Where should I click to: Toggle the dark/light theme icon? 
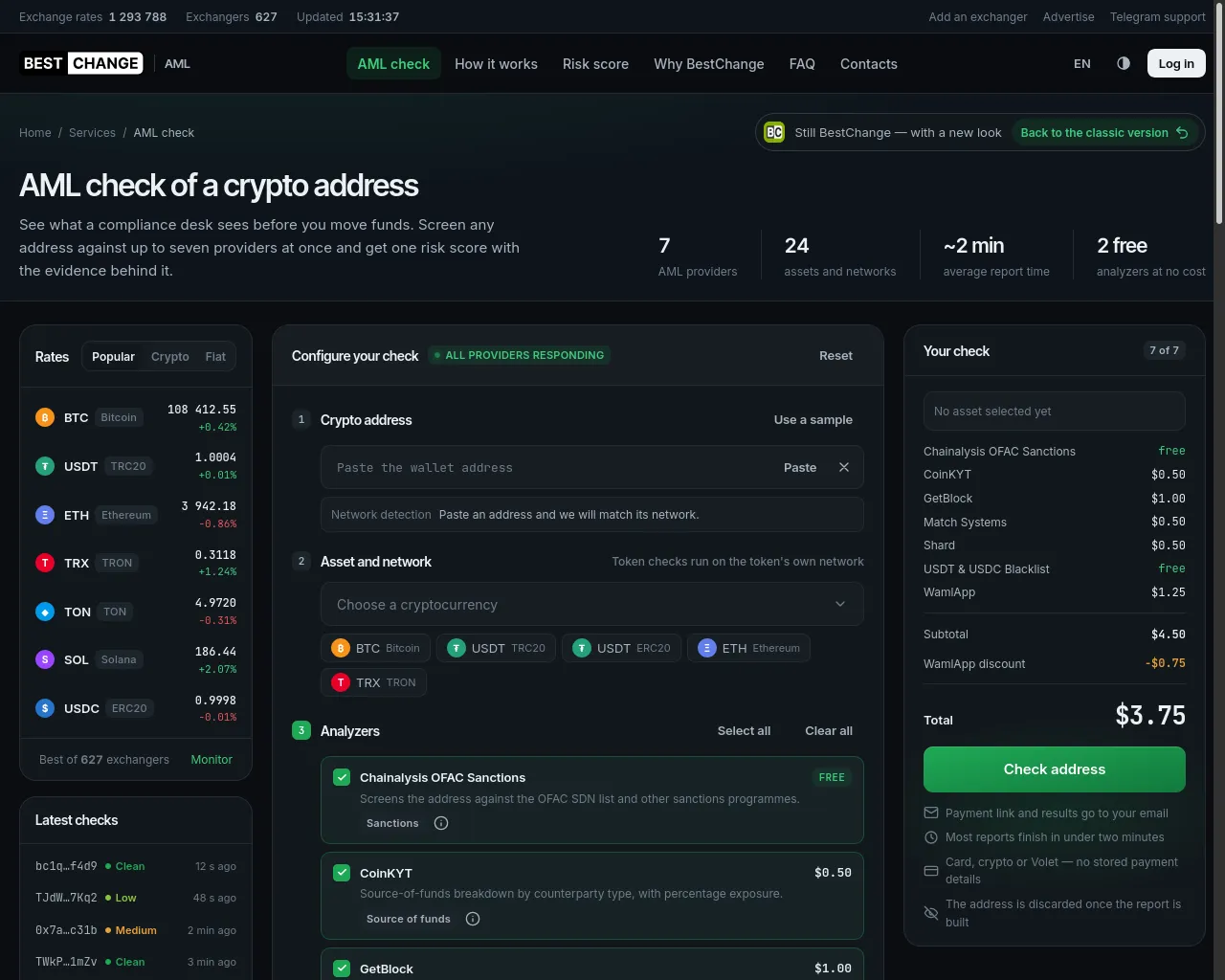(1124, 63)
